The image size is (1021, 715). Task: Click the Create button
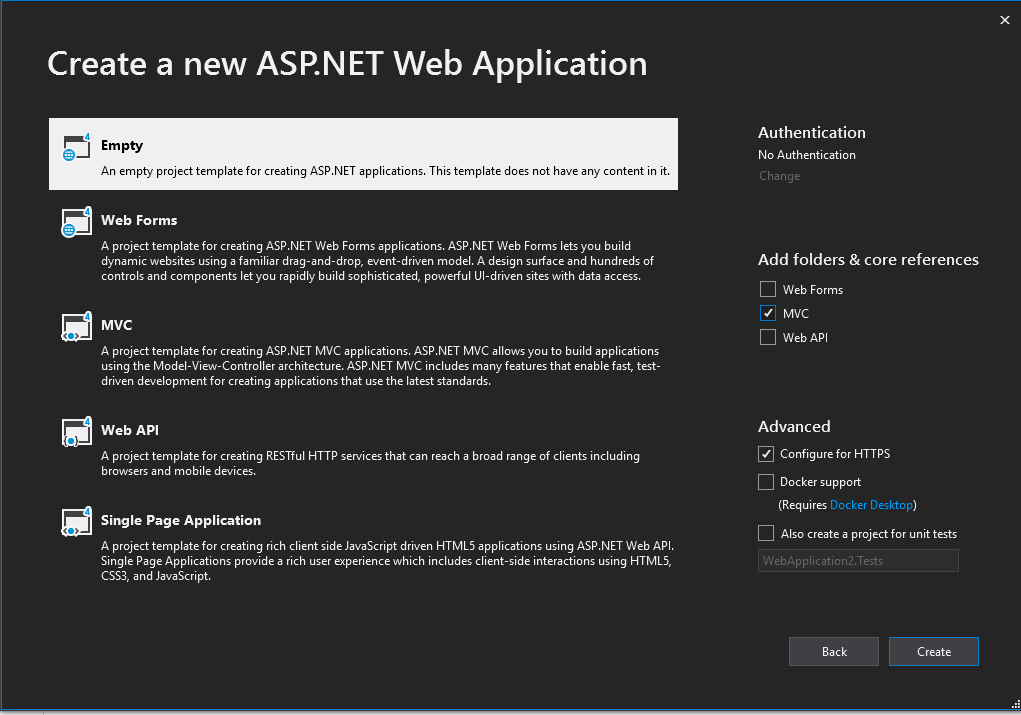pos(934,652)
